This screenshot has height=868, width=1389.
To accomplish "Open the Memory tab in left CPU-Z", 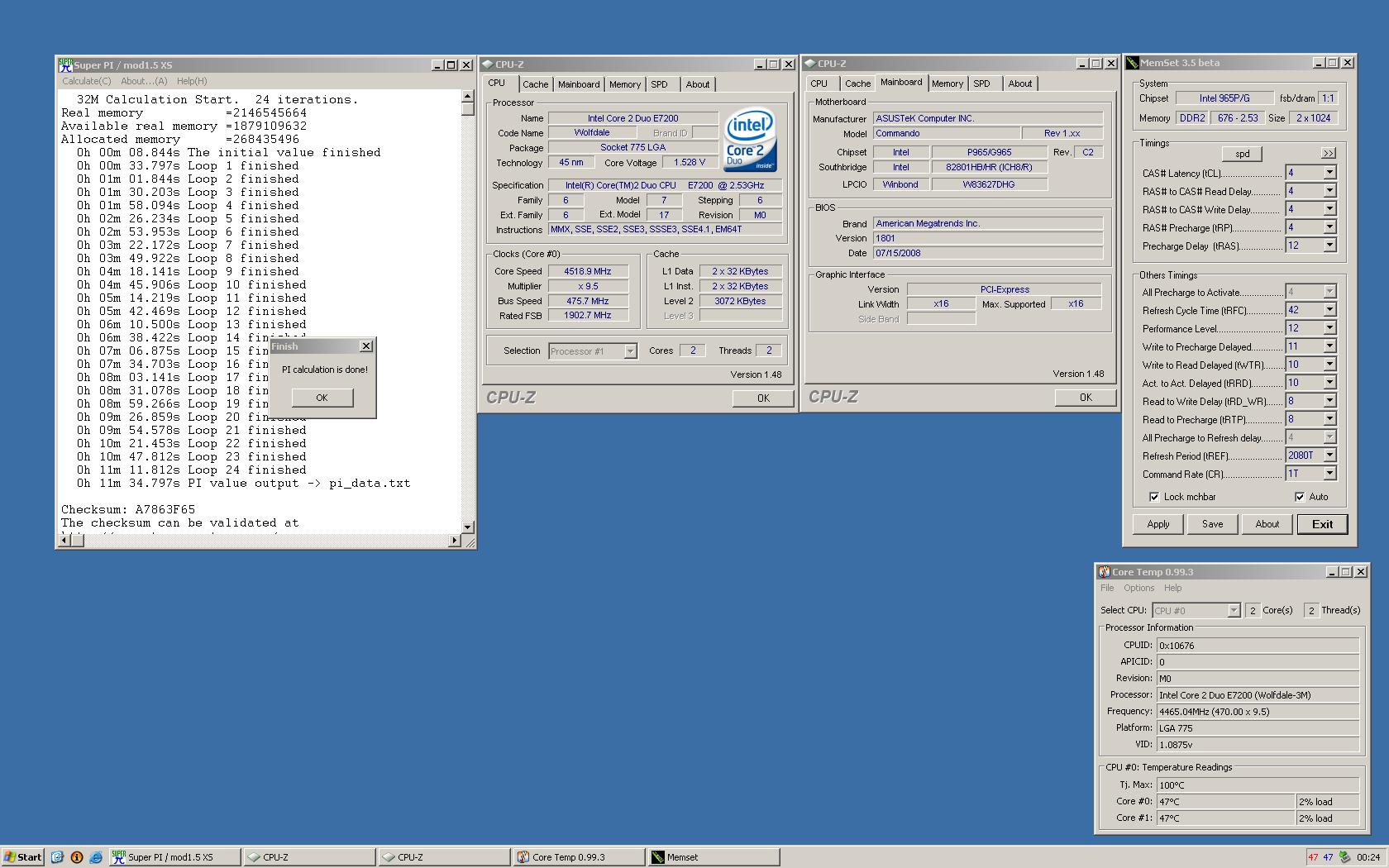I will coord(625,84).
